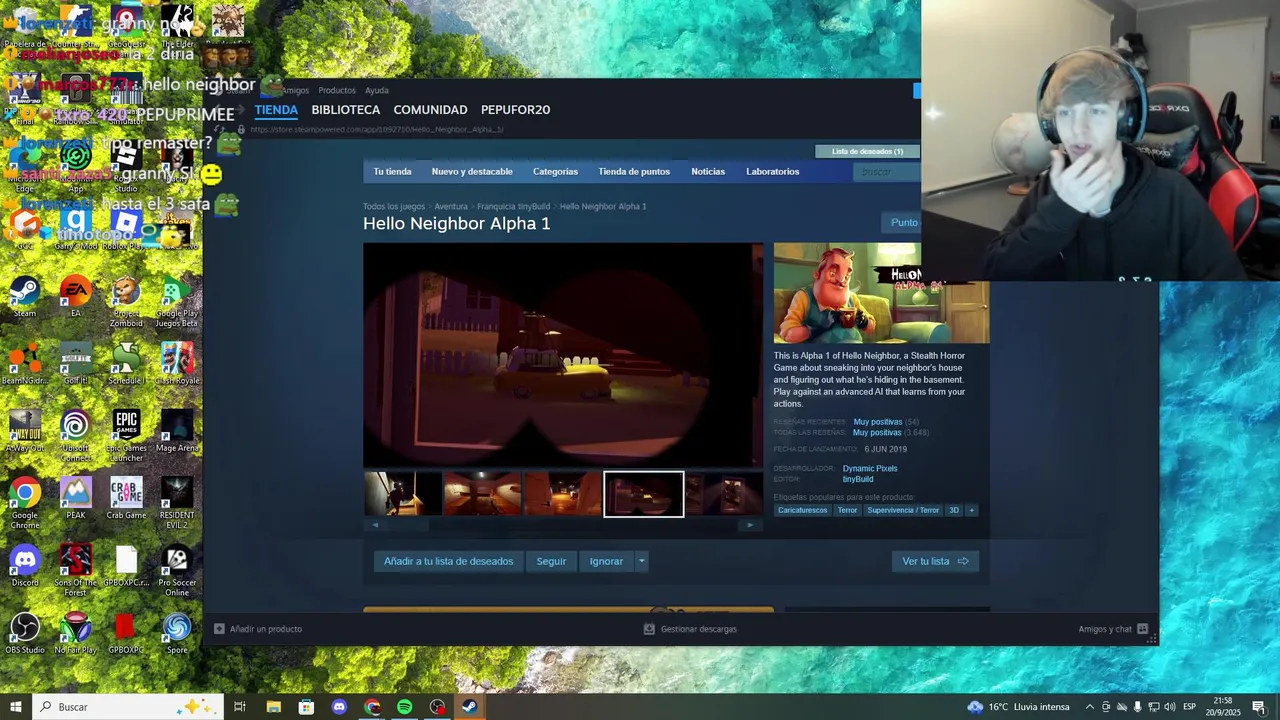The image size is (1280, 720).
Task: Click the Ignorar button
Action: tap(606, 561)
